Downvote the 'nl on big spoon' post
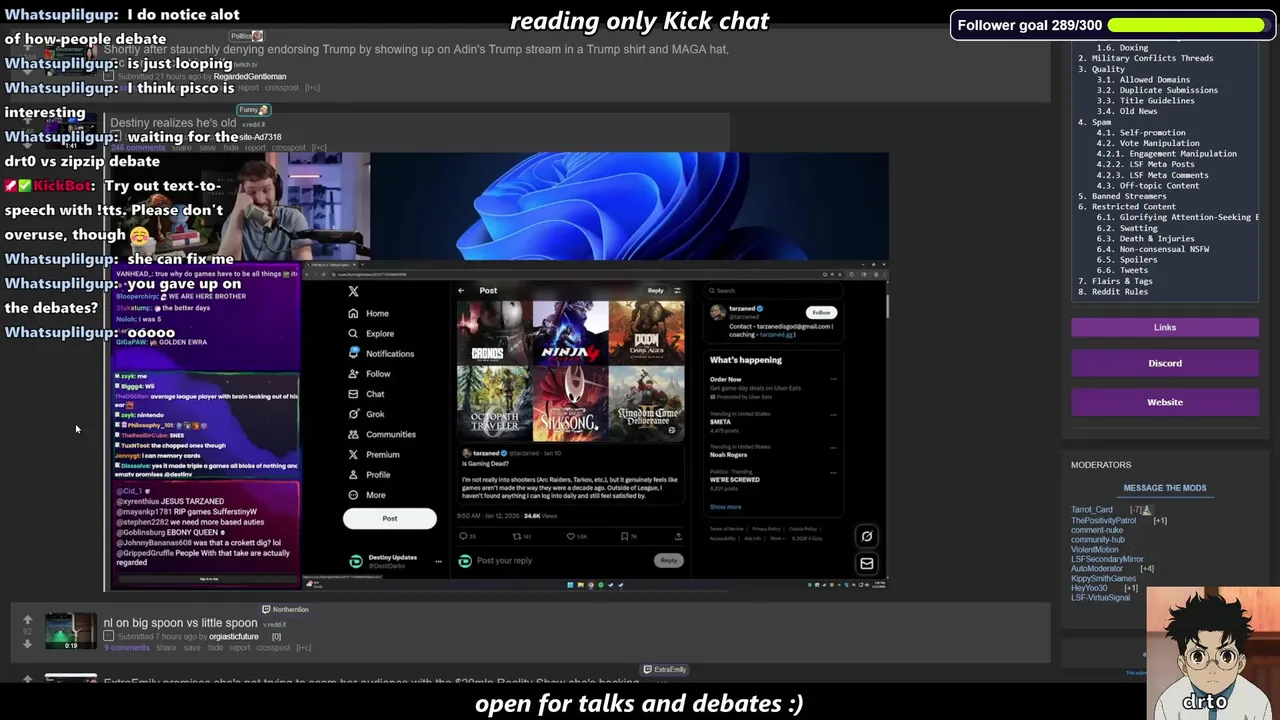 coord(27,643)
